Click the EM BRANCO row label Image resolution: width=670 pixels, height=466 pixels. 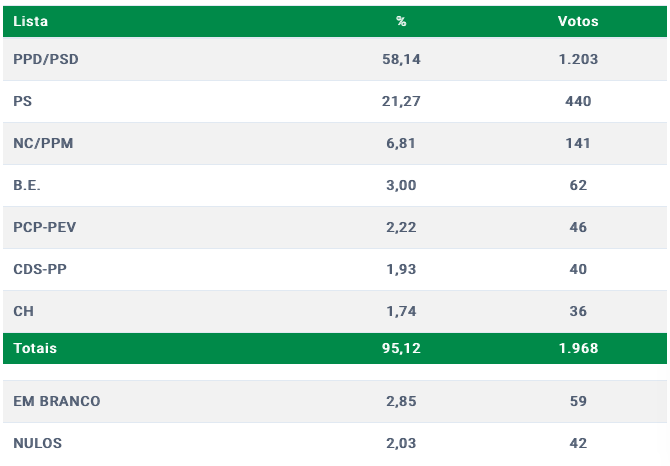(57, 401)
